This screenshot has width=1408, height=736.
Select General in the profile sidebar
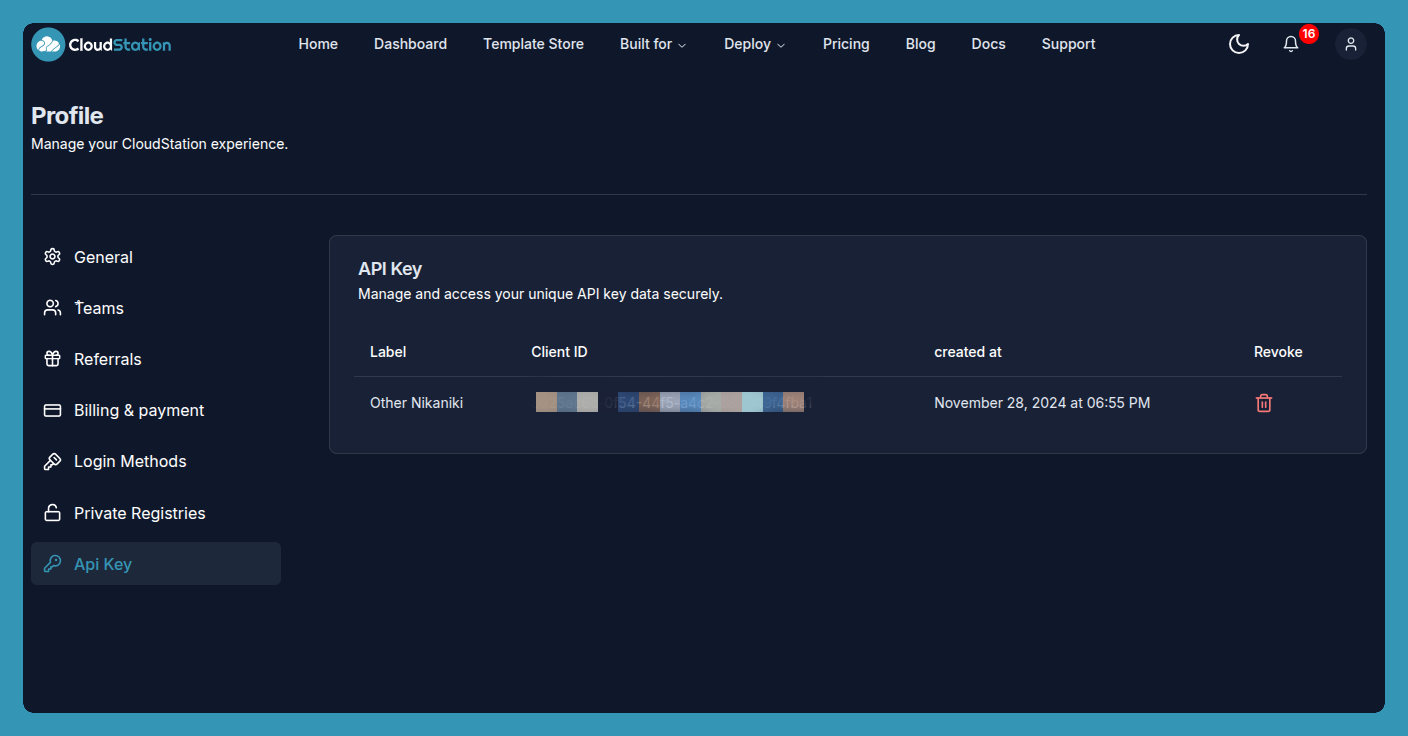pos(156,257)
